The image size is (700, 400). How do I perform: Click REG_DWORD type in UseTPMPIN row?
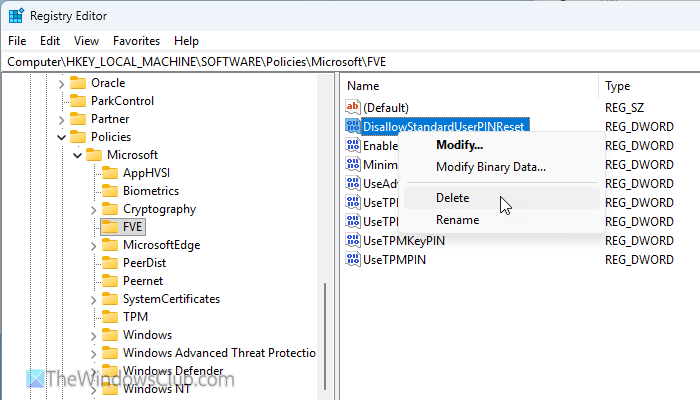click(x=639, y=260)
